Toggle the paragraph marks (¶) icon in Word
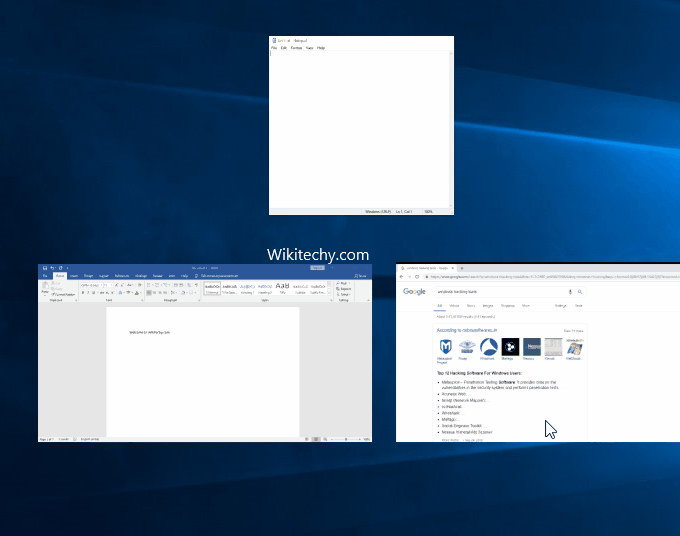 [x=196, y=285]
